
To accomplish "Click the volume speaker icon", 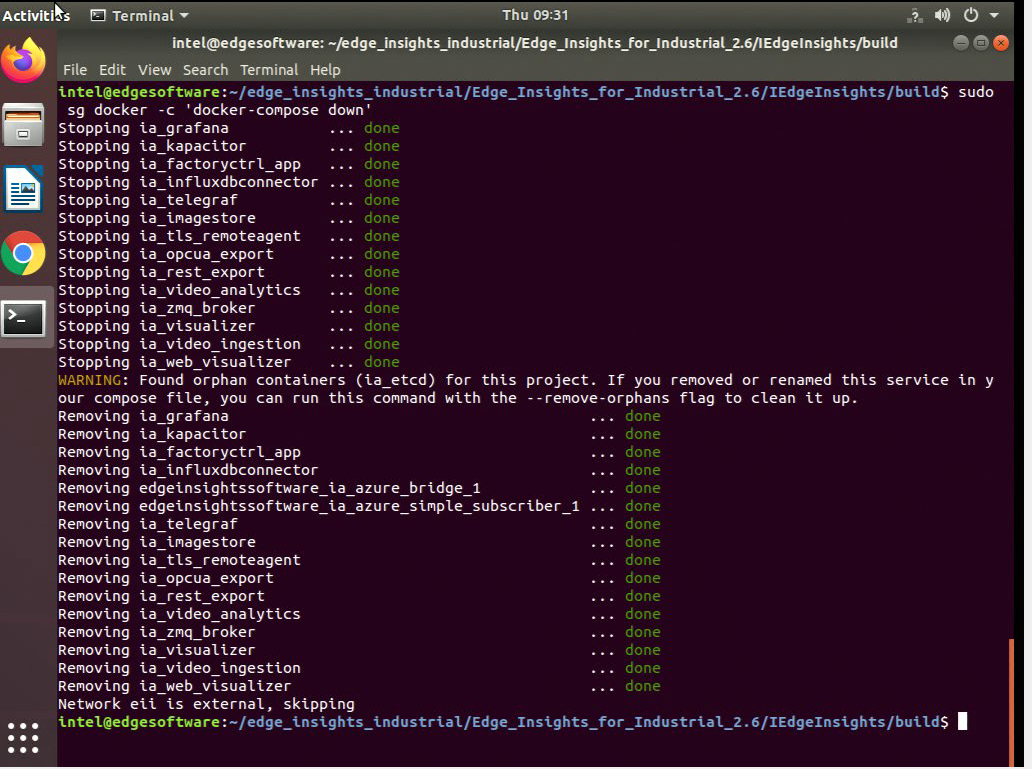I will coord(942,15).
